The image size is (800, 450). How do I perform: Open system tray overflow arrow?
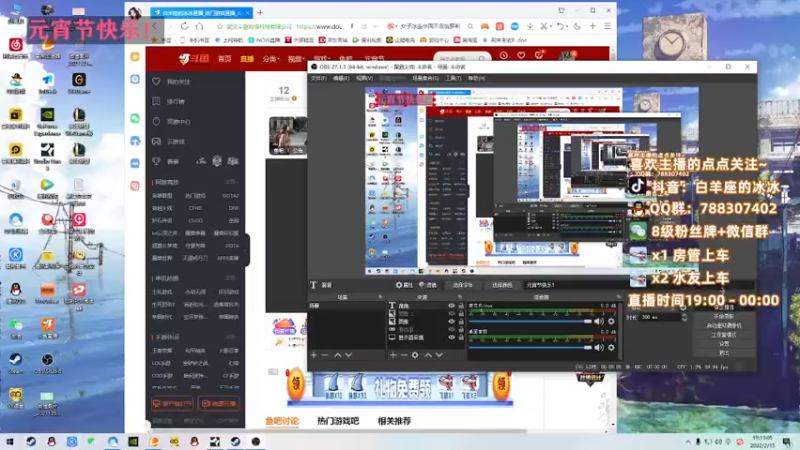[688, 442]
